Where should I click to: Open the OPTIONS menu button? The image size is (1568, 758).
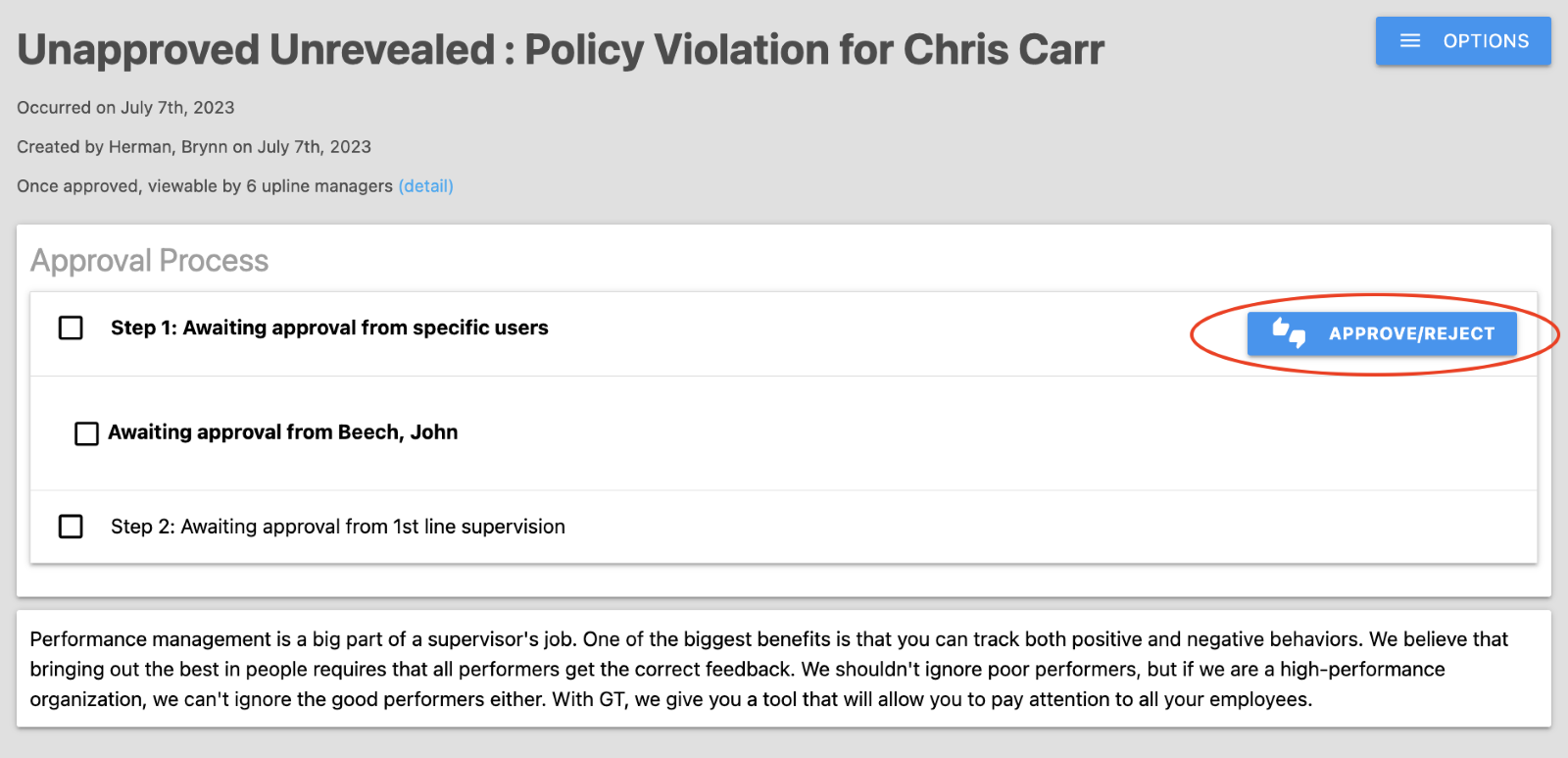click(1462, 41)
